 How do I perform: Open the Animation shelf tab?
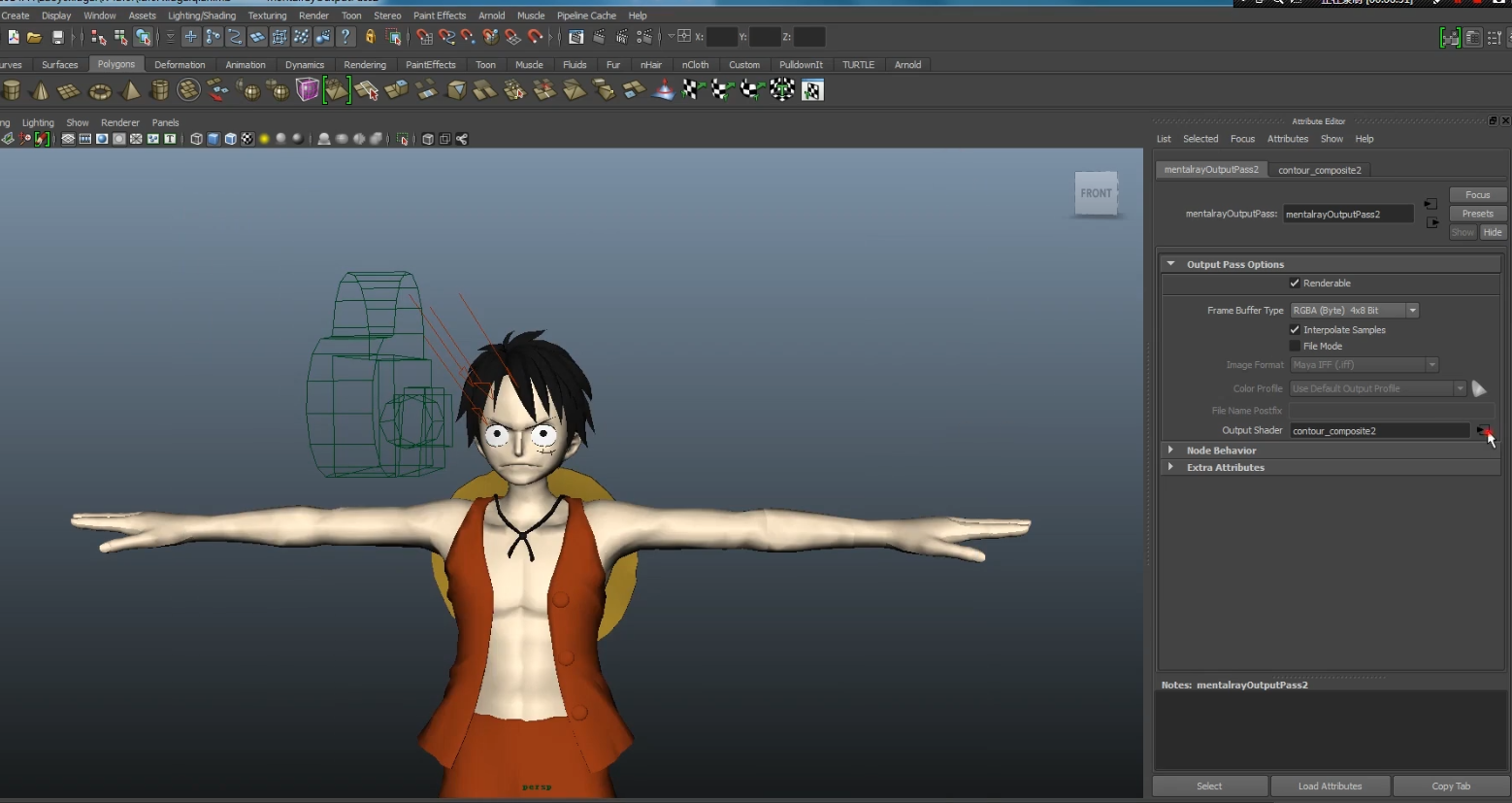click(x=246, y=65)
